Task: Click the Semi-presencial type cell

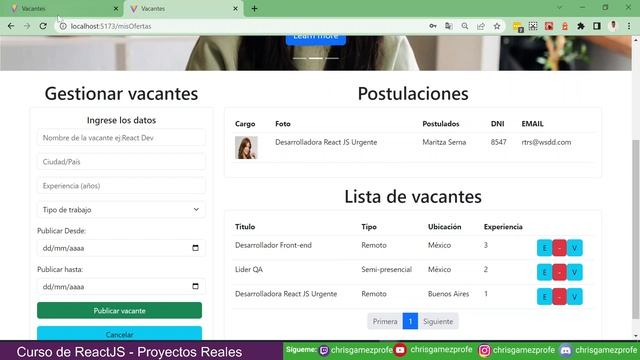Action: pyautogui.click(x=387, y=269)
